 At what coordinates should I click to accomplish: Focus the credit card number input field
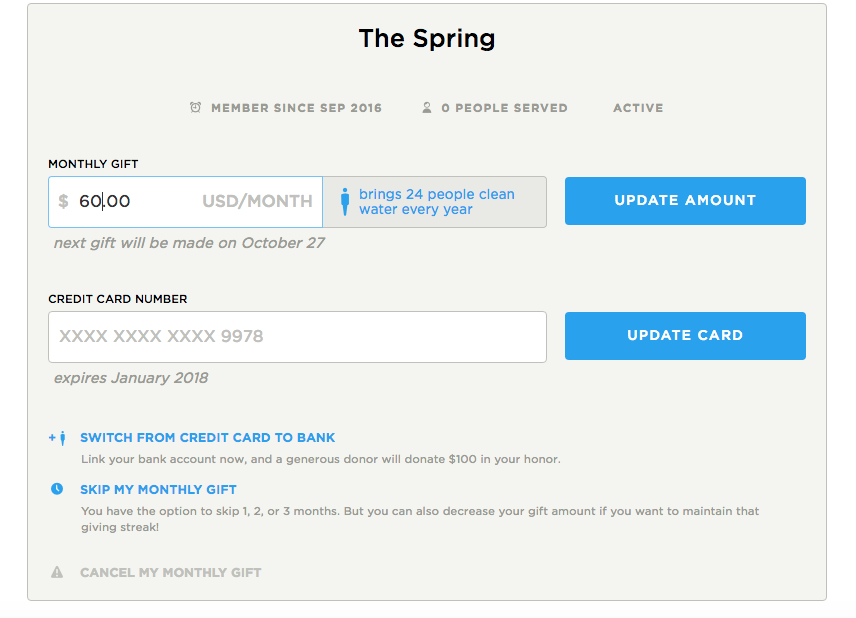(x=298, y=337)
